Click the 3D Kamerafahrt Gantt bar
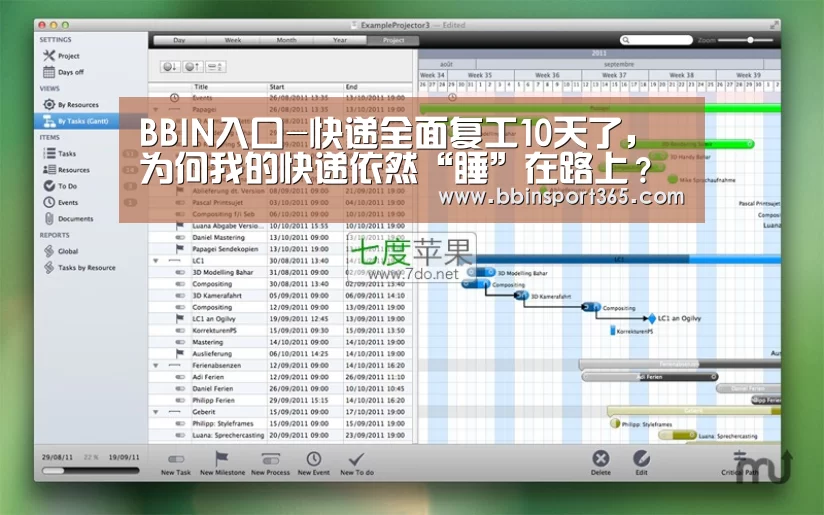Image resolution: width=824 pixels, height=515 pixels. pos(521,296)
